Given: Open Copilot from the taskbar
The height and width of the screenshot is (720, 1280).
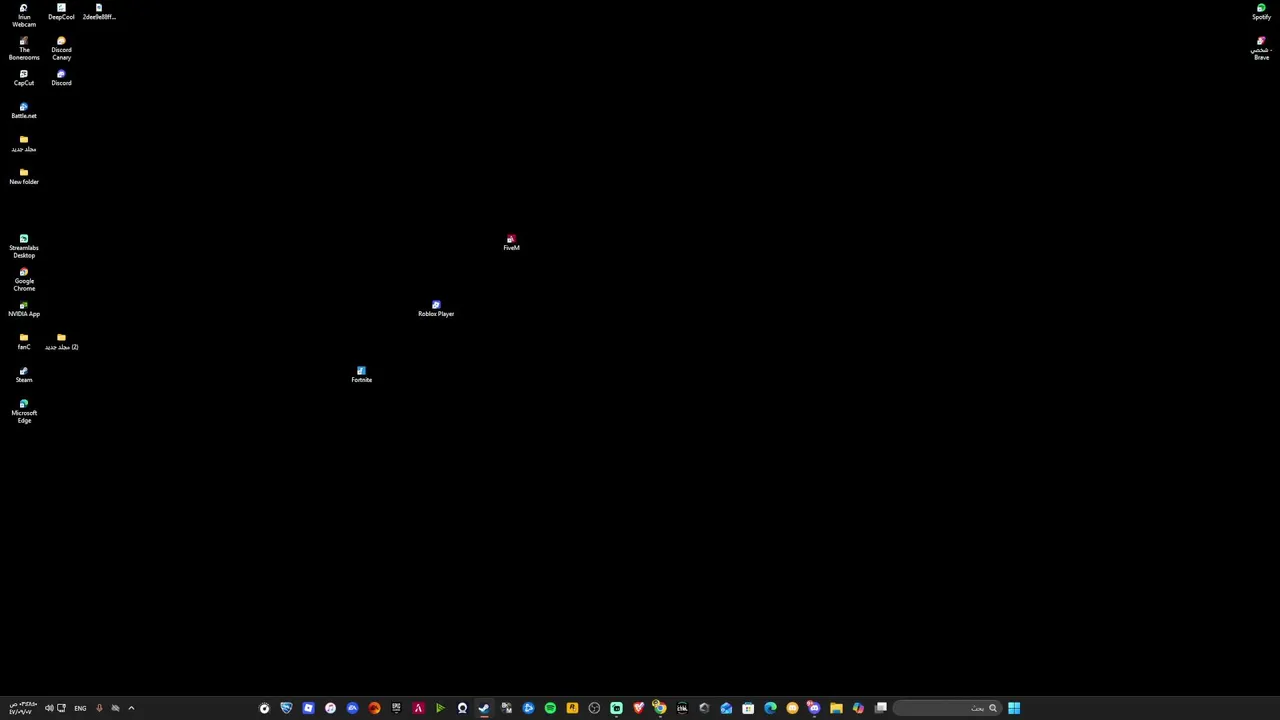Looking at the screenshot, I should coord(858,708).
